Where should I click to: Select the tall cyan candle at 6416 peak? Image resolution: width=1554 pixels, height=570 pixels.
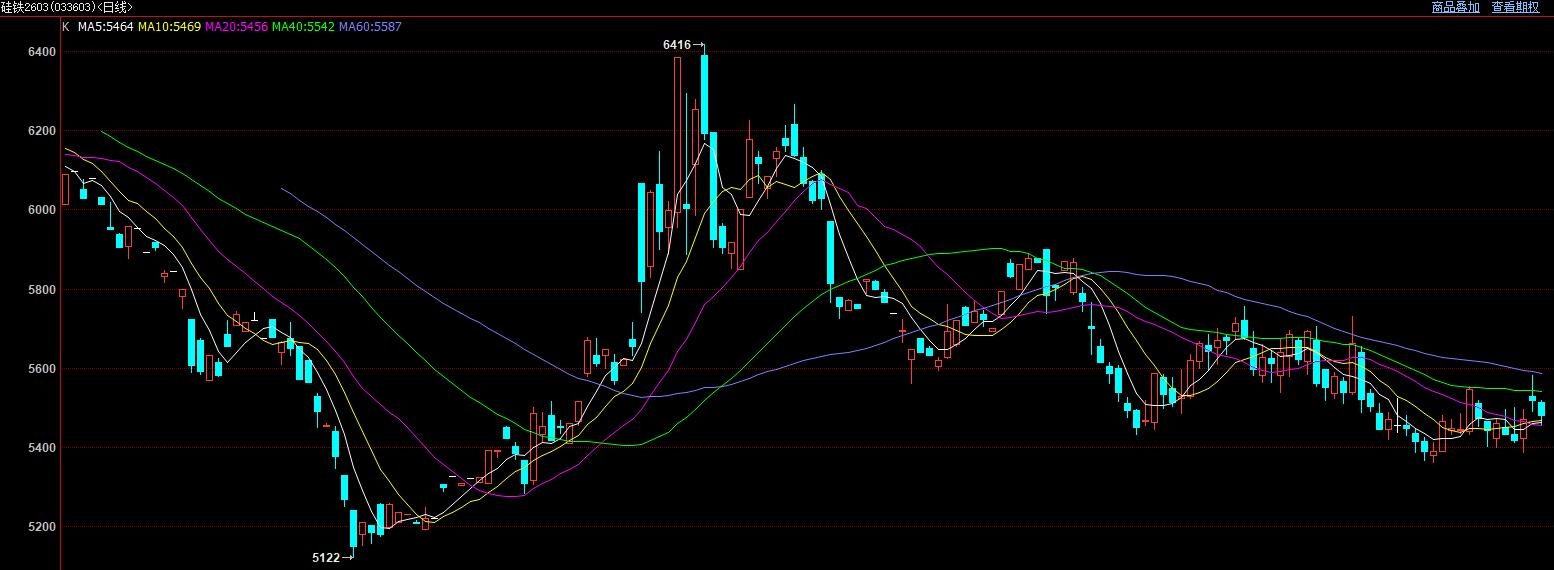coord(704,93)
